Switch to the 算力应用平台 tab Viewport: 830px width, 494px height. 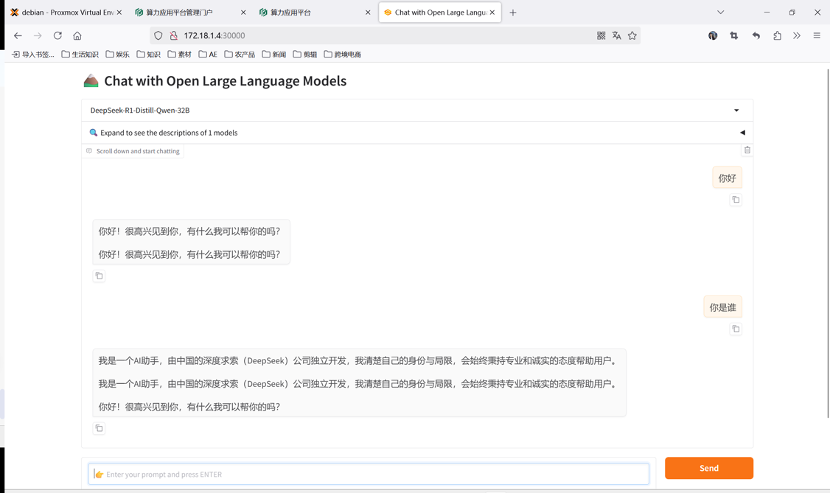[315, 12]
